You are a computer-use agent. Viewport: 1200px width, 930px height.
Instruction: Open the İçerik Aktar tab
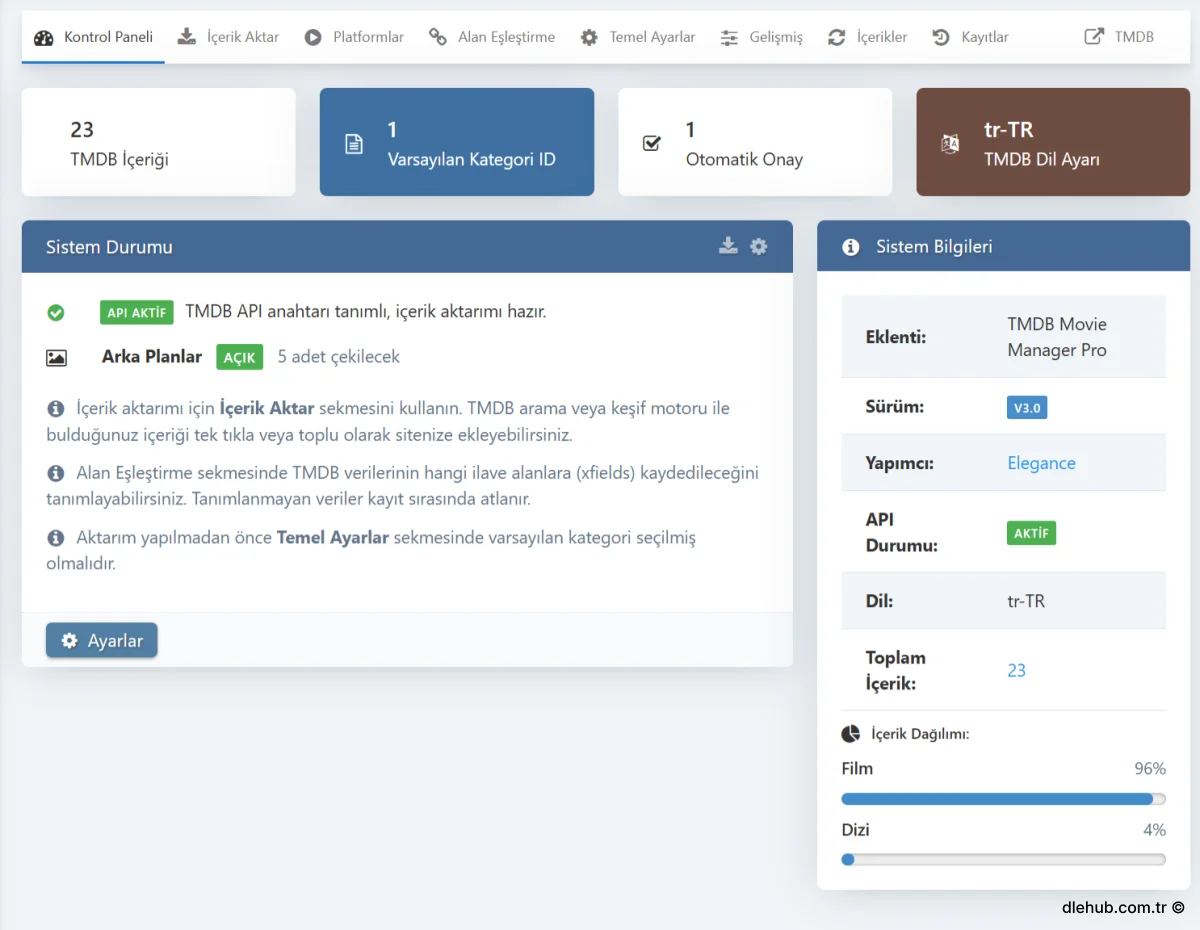pos(229,37)
